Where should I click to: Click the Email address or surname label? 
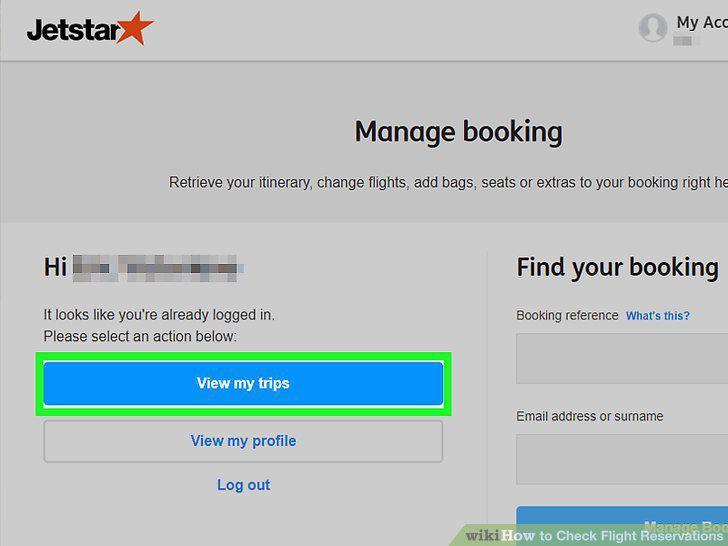[x=590, y=416]
